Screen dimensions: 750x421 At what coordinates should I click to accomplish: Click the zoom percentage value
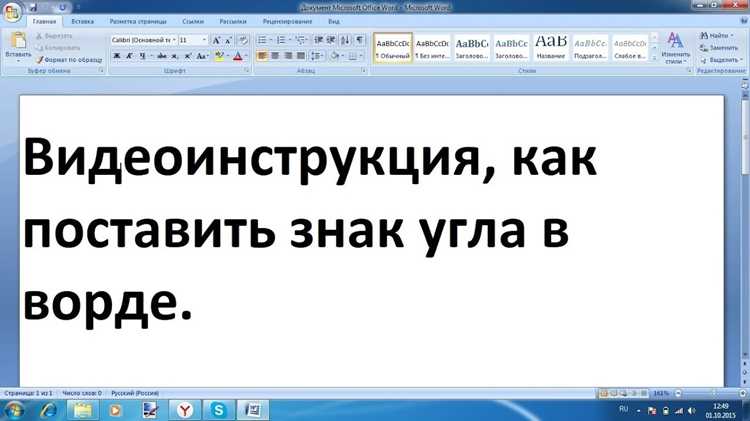tap(662, 393)
